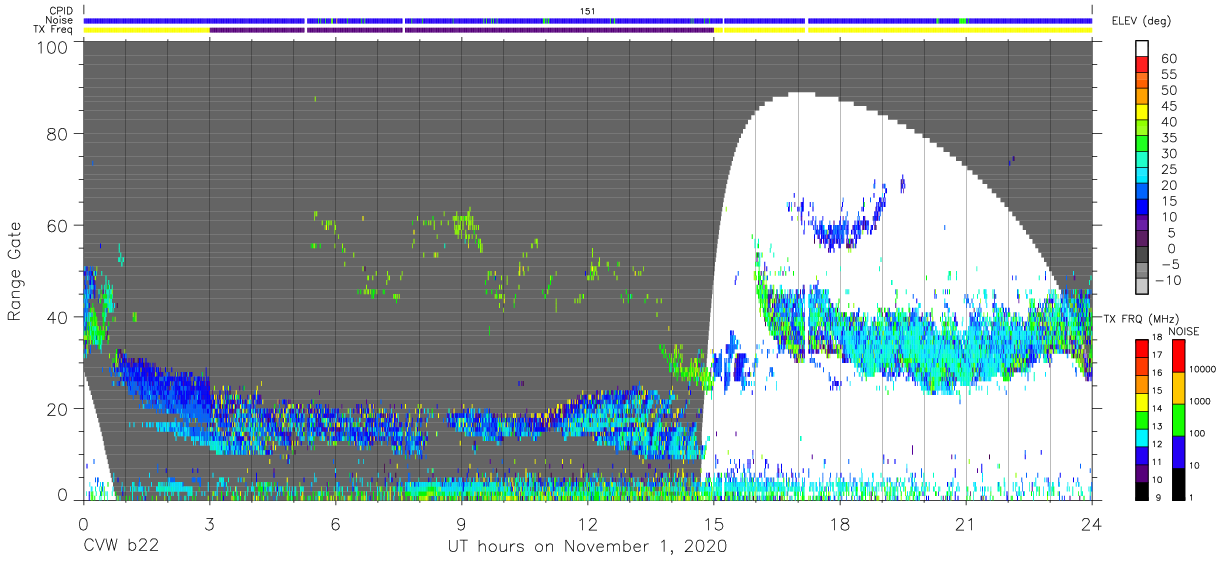1228x567 pixels.
Task: Click the 'TX FRQ (MHz)' colorbar title
Action: tap(1142, 318)
